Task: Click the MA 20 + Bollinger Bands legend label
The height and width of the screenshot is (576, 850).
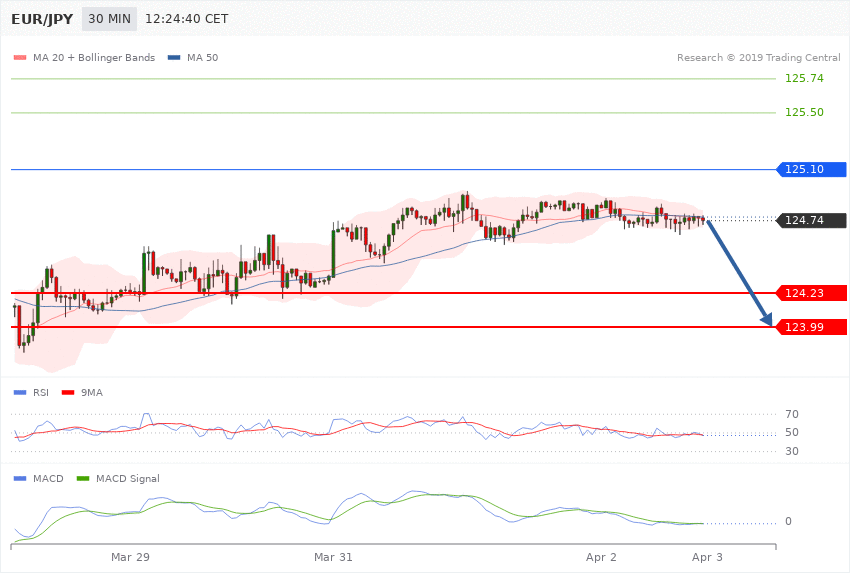Action: pos(94,57)
